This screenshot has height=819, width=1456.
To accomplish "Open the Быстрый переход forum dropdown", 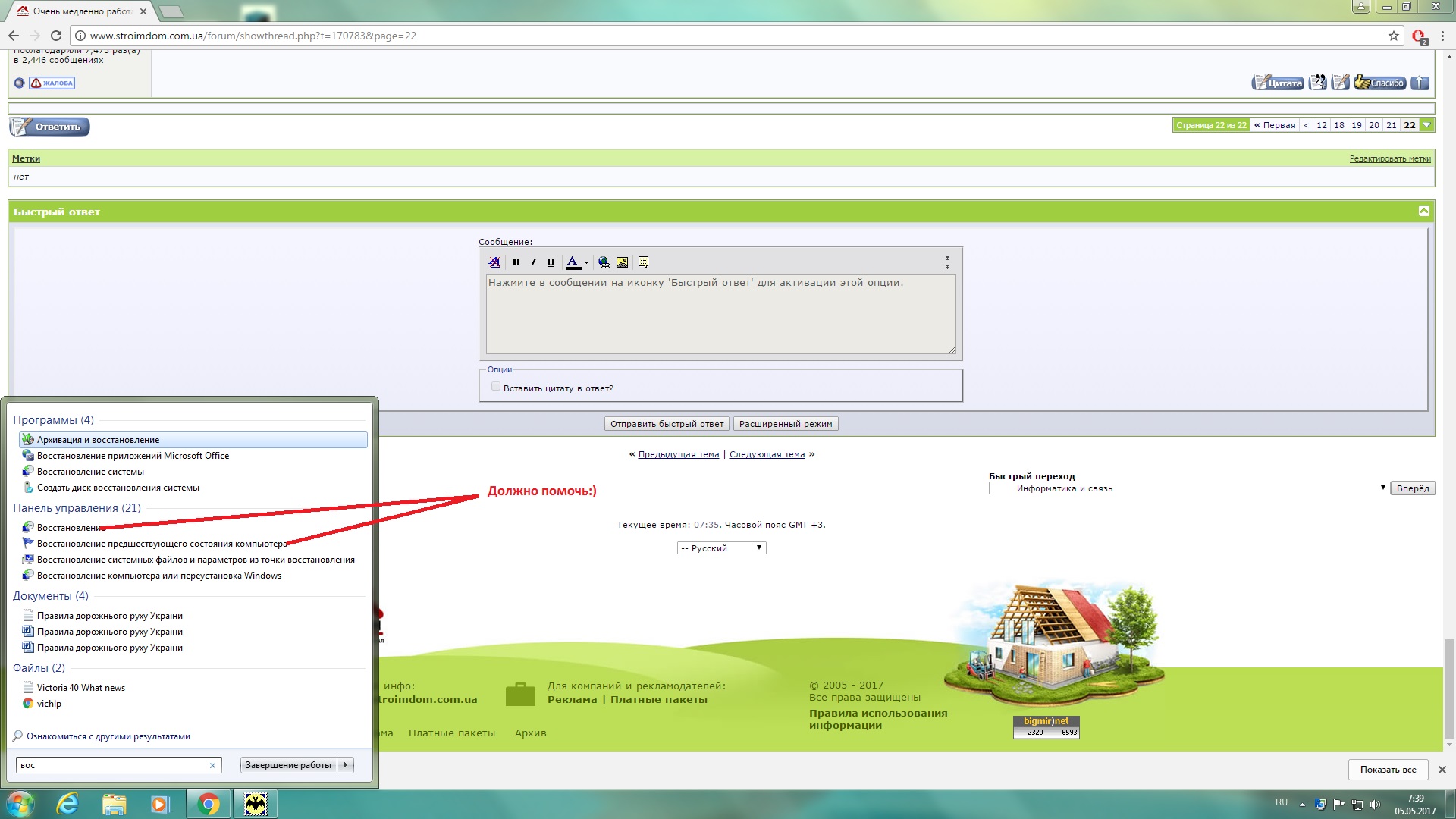I will [x=1188, y=488].
